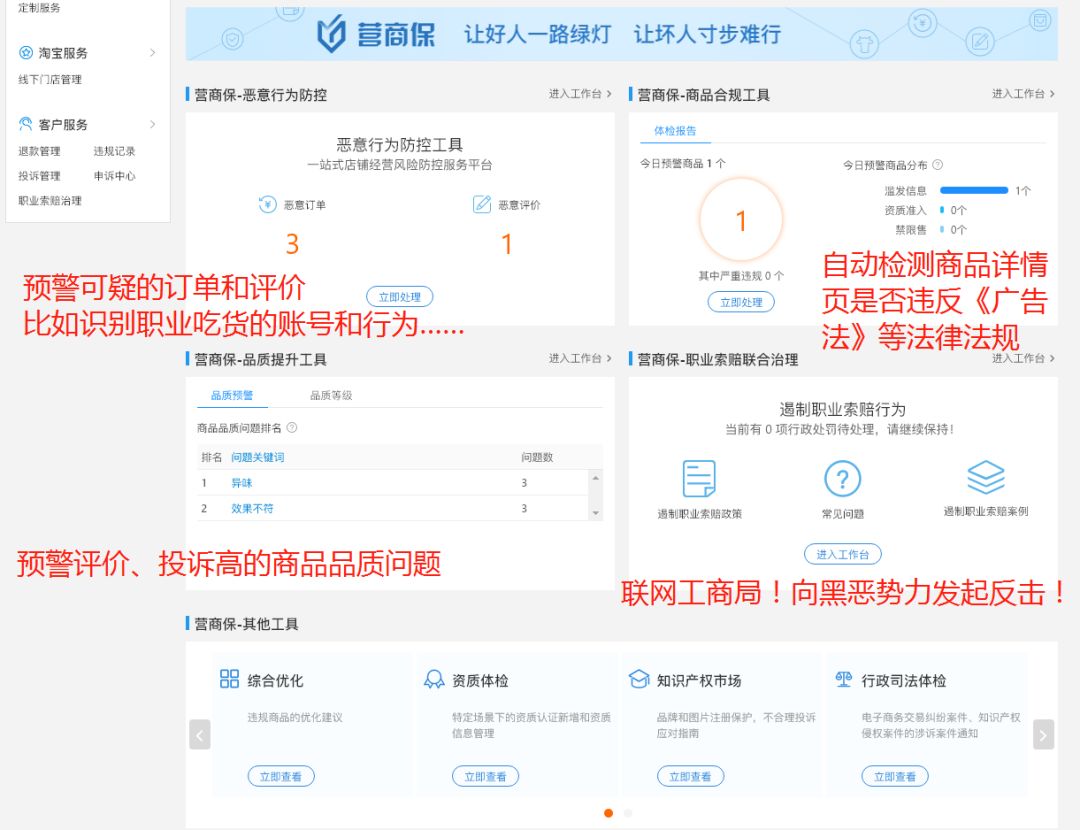Click help icon beside 商品品质问题排名
The image size is (1080, 830).
[x=292, y=428]
